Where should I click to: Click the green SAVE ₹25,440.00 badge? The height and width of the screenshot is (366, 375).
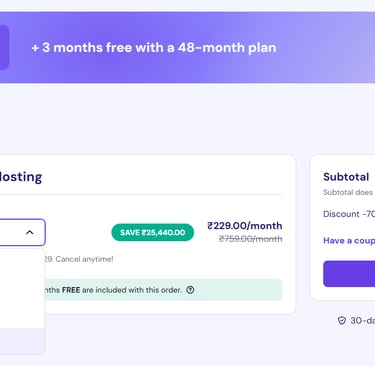coord(152,232)
